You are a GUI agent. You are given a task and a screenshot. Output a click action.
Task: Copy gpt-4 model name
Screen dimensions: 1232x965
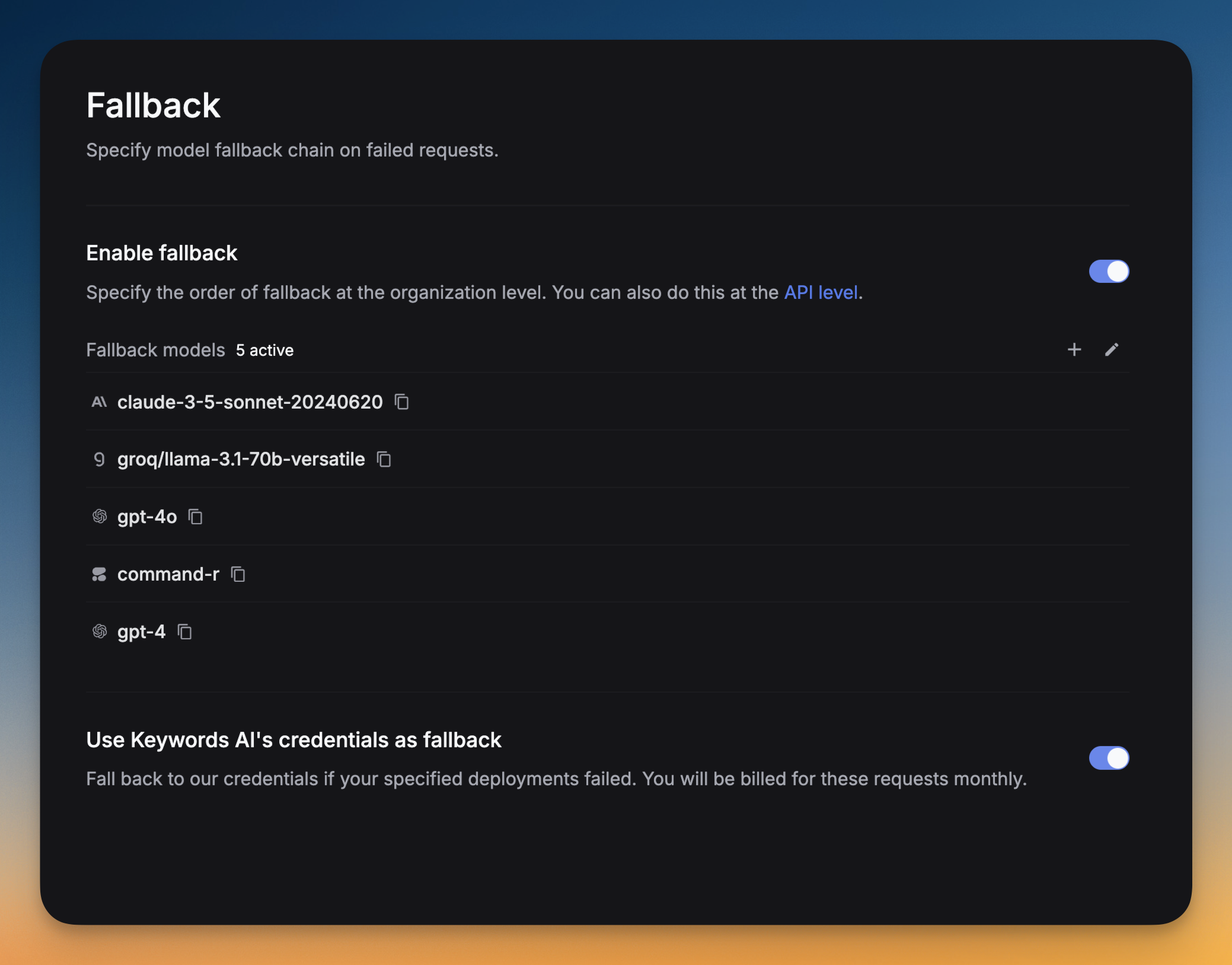pos(185,632)
